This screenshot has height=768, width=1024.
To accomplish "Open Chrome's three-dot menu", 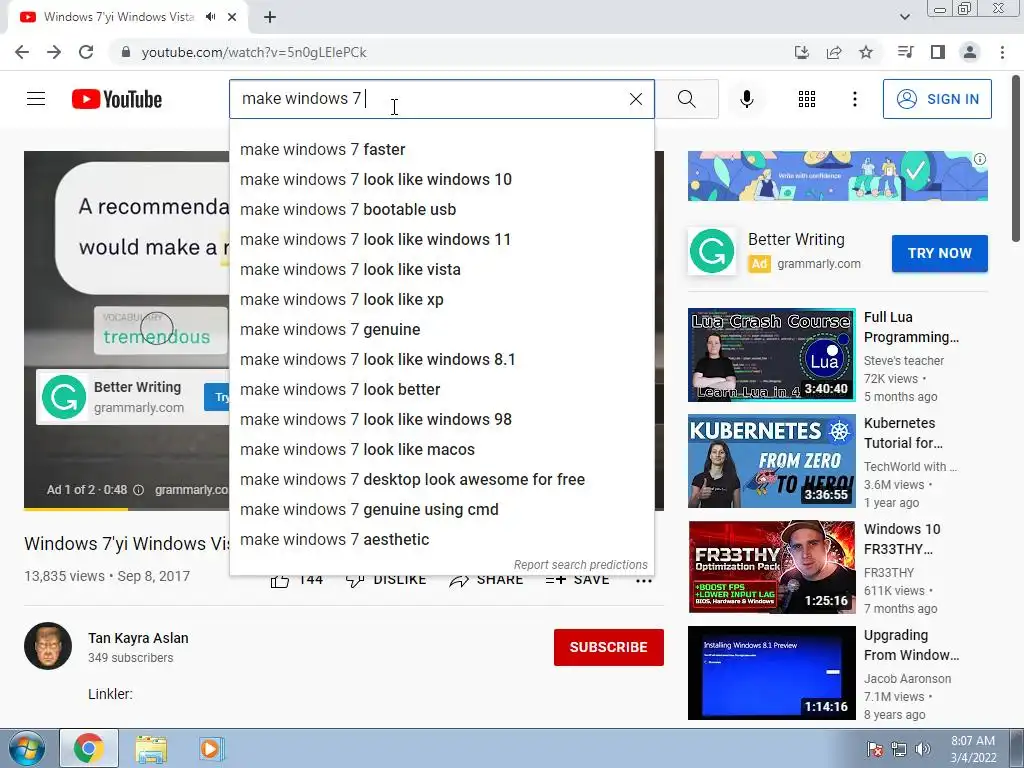I will click(1002, 52).
